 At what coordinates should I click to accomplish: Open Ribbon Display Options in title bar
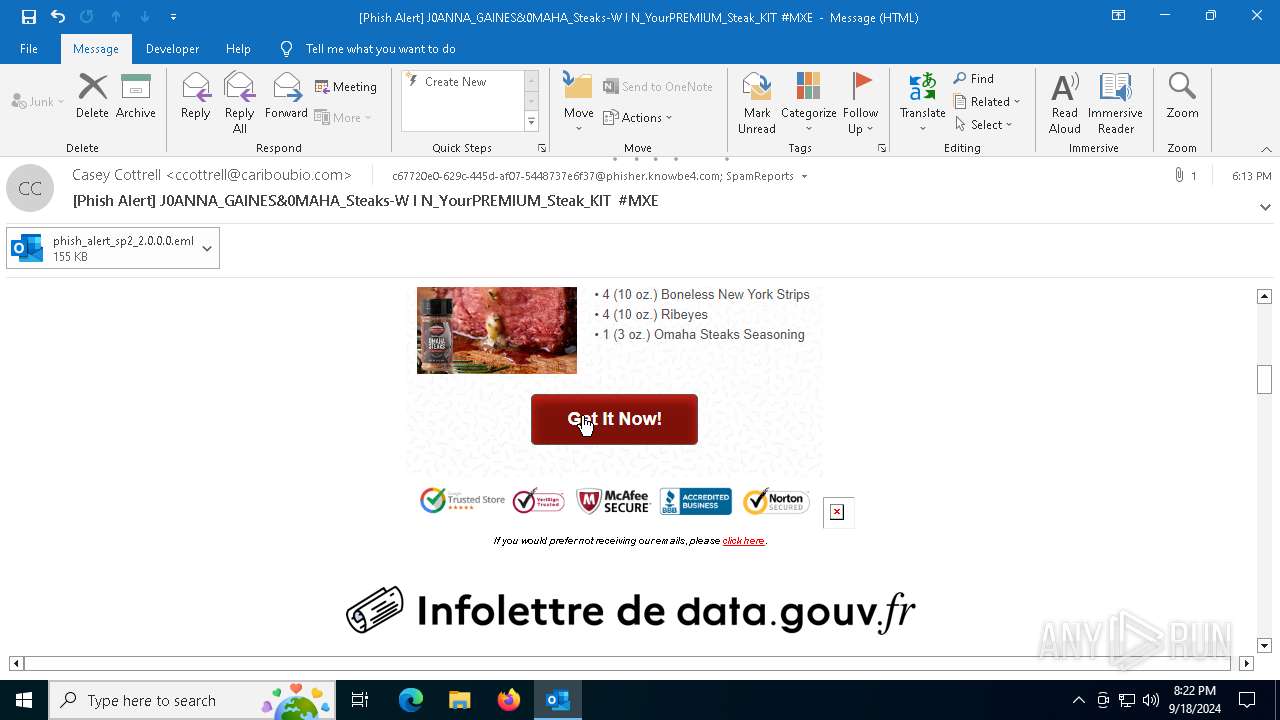click(1119, 16)
